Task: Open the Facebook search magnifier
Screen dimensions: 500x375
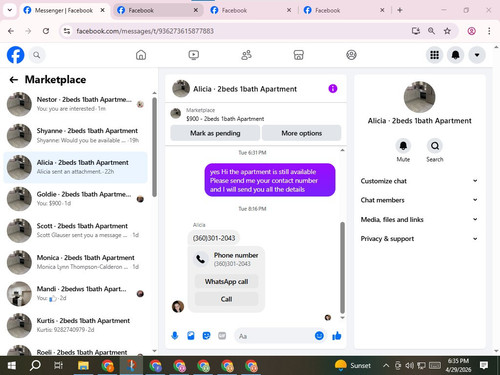Action: (37, 55)
